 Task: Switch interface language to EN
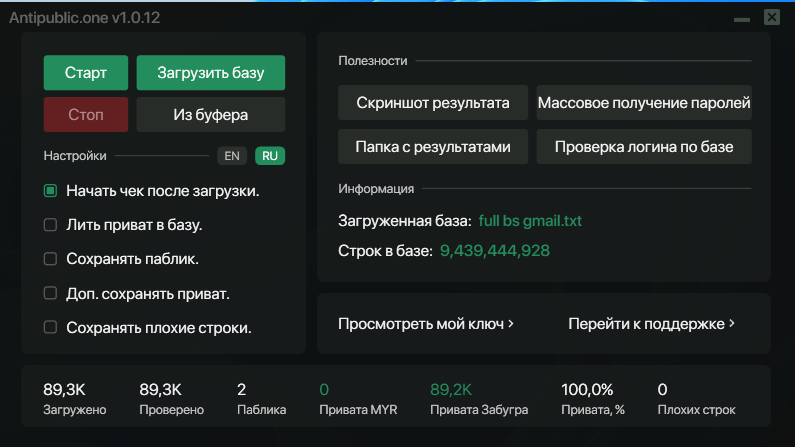(231, 156)
